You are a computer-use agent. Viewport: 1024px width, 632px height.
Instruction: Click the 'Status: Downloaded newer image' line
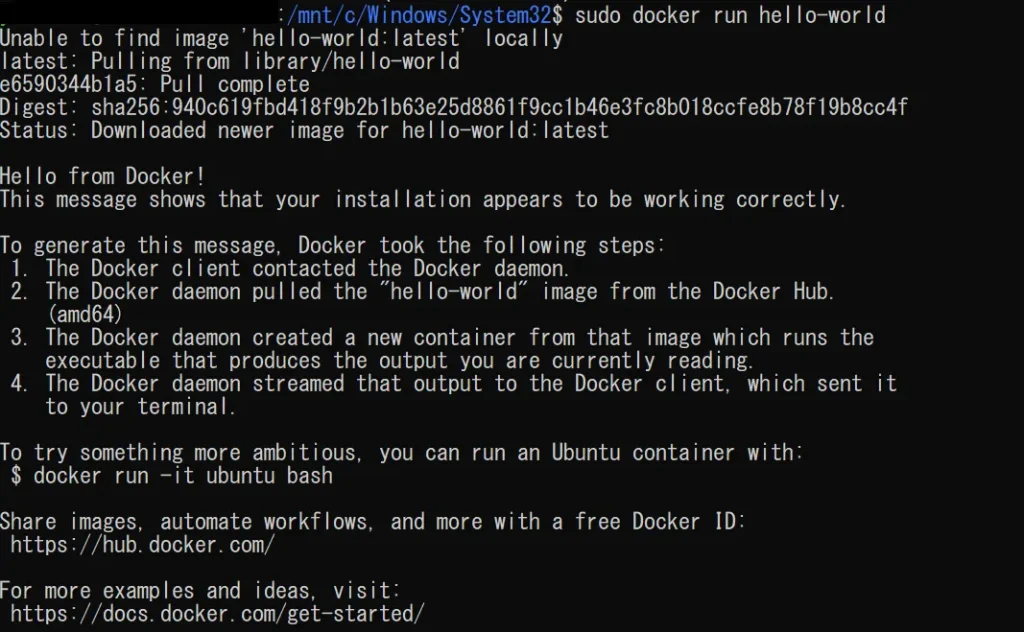(304, 130)
